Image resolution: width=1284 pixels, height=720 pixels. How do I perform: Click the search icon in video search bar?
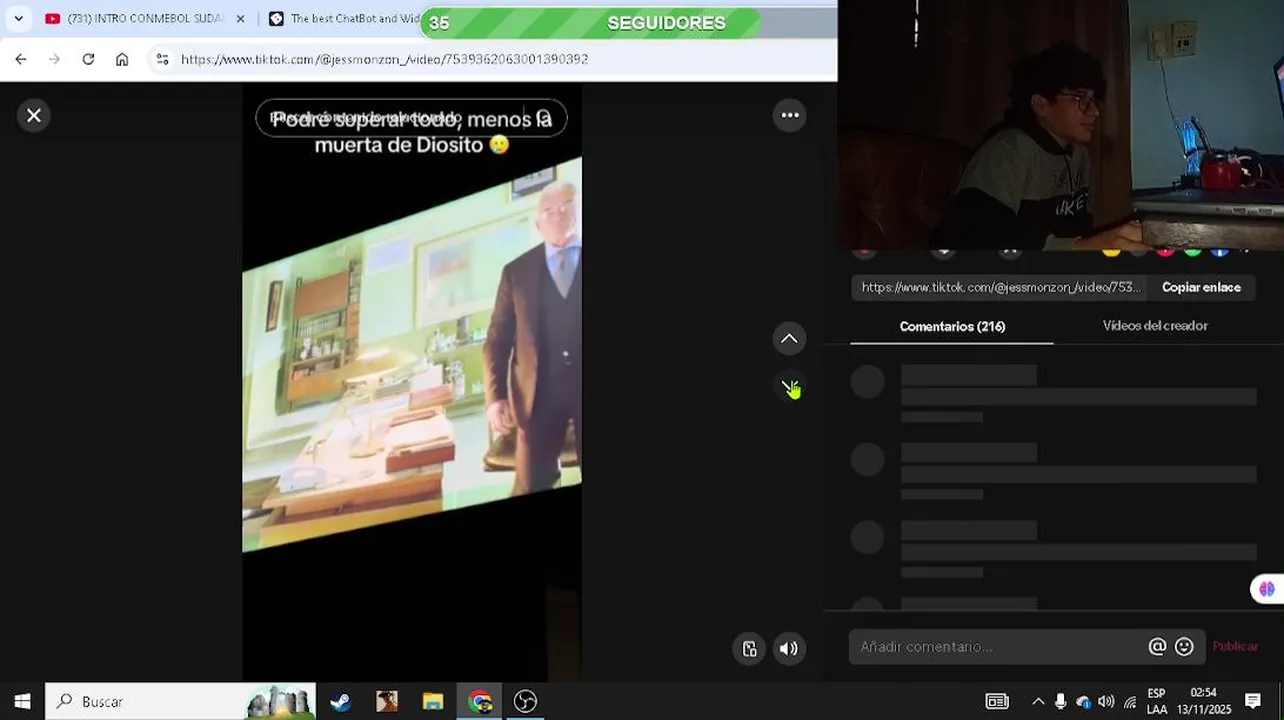click(544, 118)
